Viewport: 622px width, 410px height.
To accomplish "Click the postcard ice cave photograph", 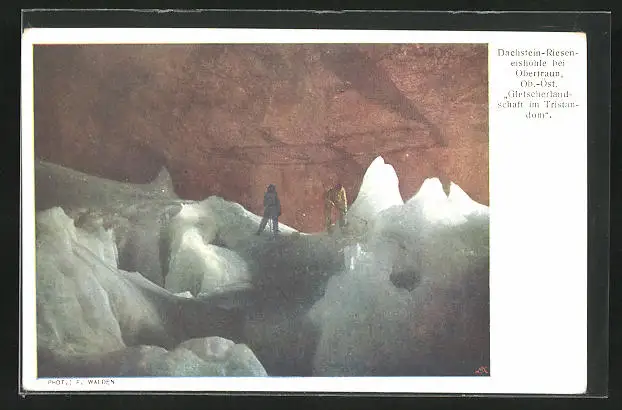I will click(261, 210).
